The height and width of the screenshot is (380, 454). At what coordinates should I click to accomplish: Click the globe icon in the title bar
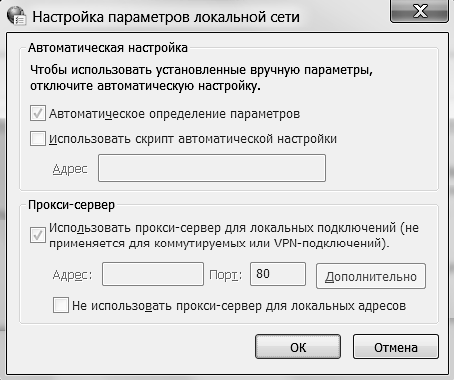tap(16, 16)
